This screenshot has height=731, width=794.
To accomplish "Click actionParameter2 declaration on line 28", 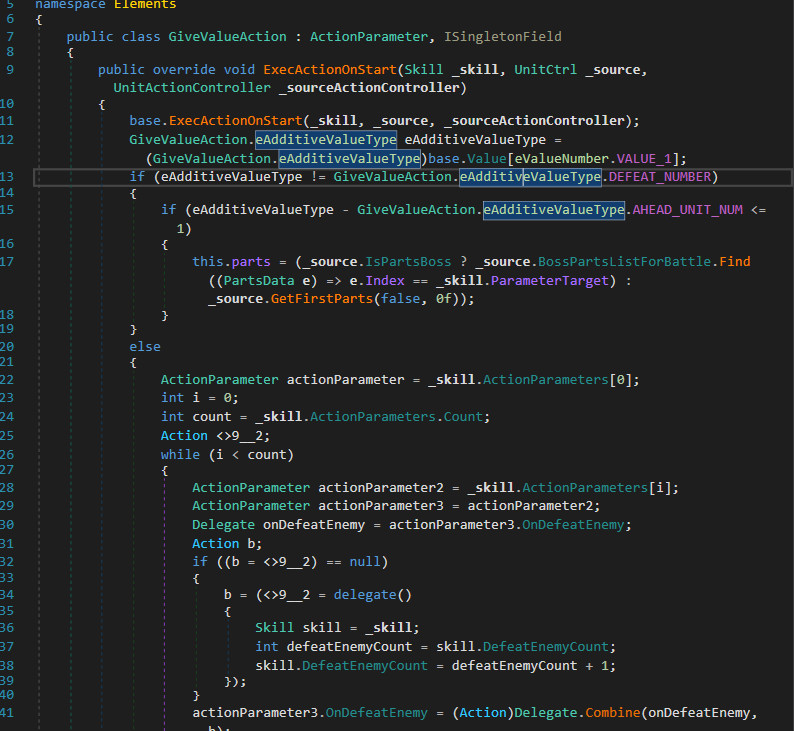I will 381,488.
